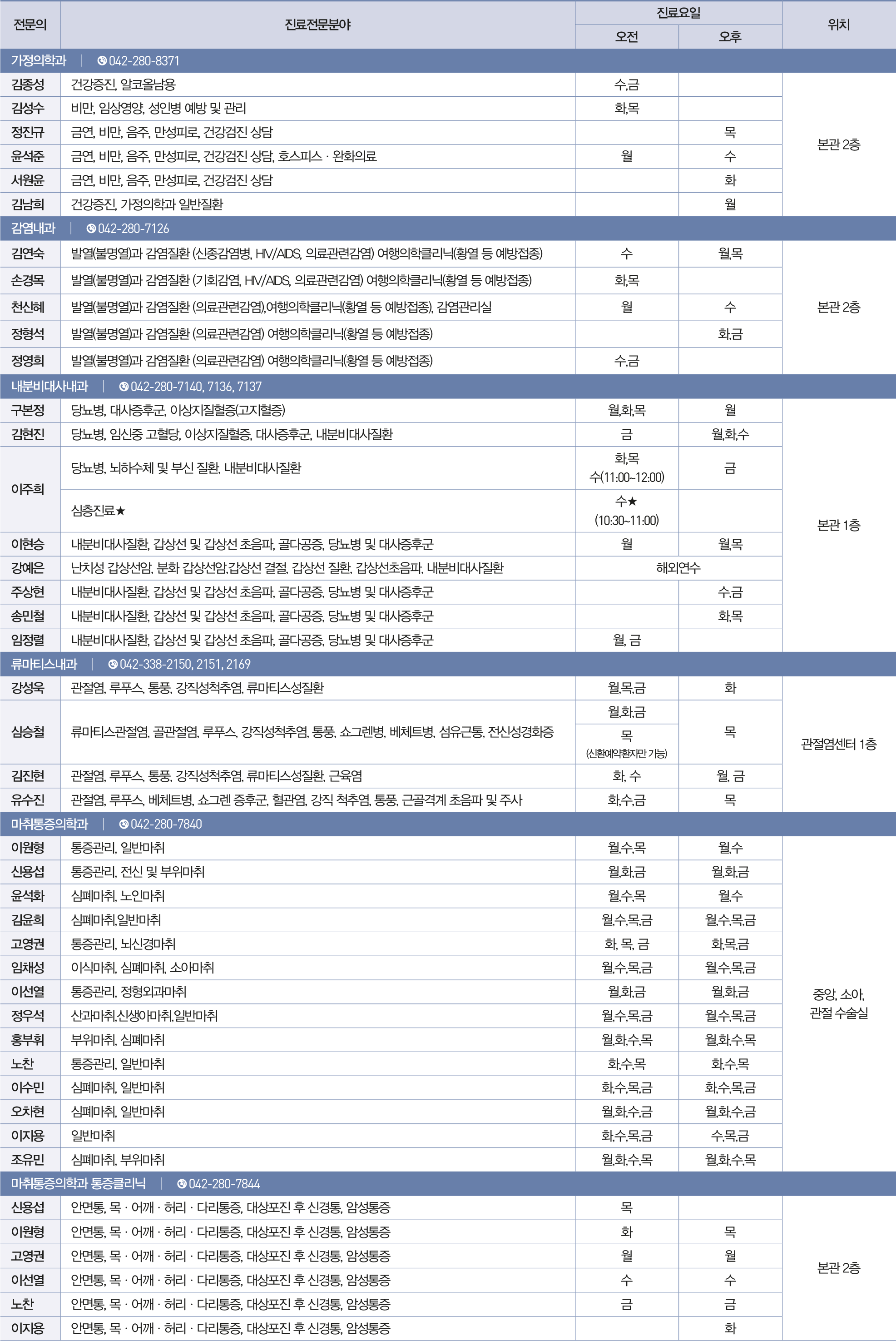This screenshot has height=1341, width=896.
Task: Click phone icon for 통증클리닉 header
Action: [x=182, y=1184]
